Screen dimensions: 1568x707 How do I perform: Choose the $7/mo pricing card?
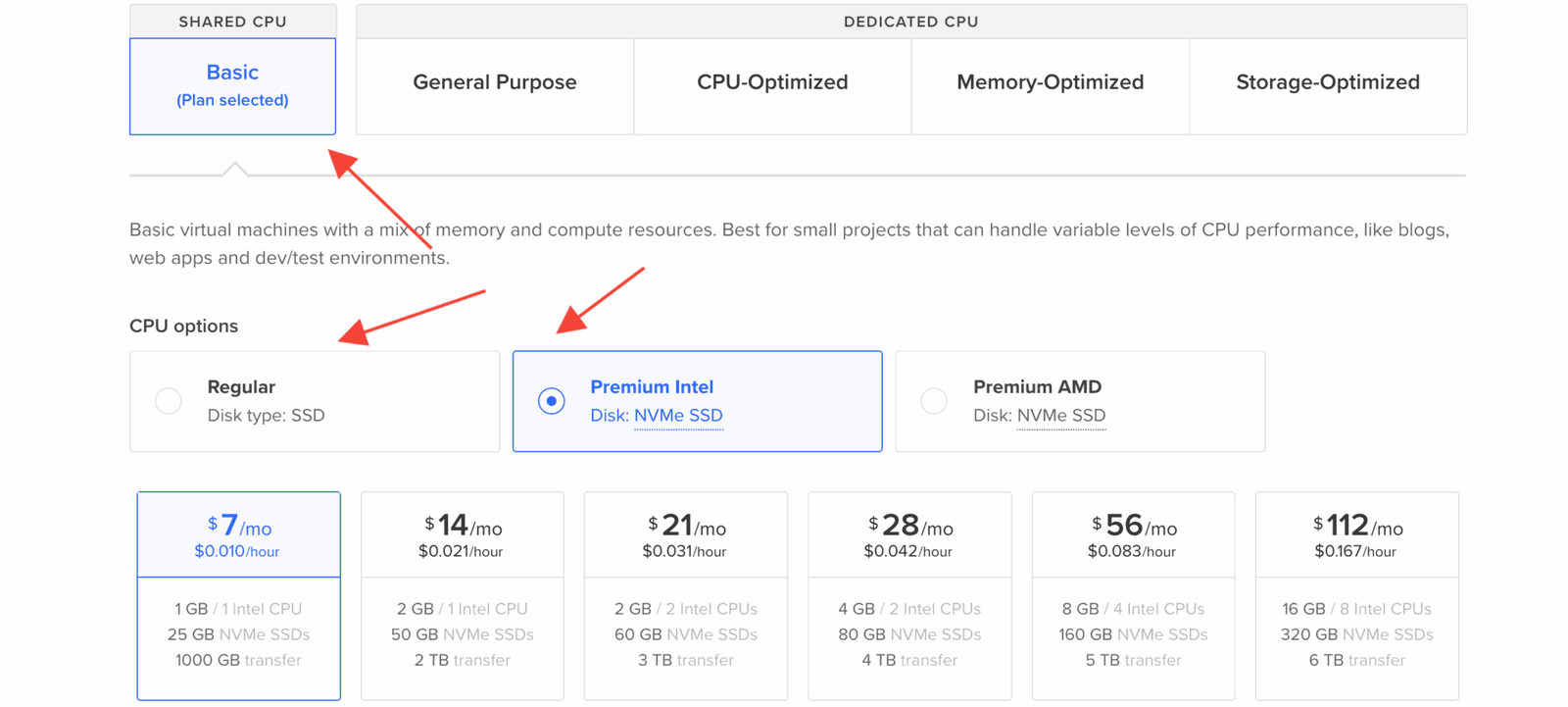click(238, 535)
